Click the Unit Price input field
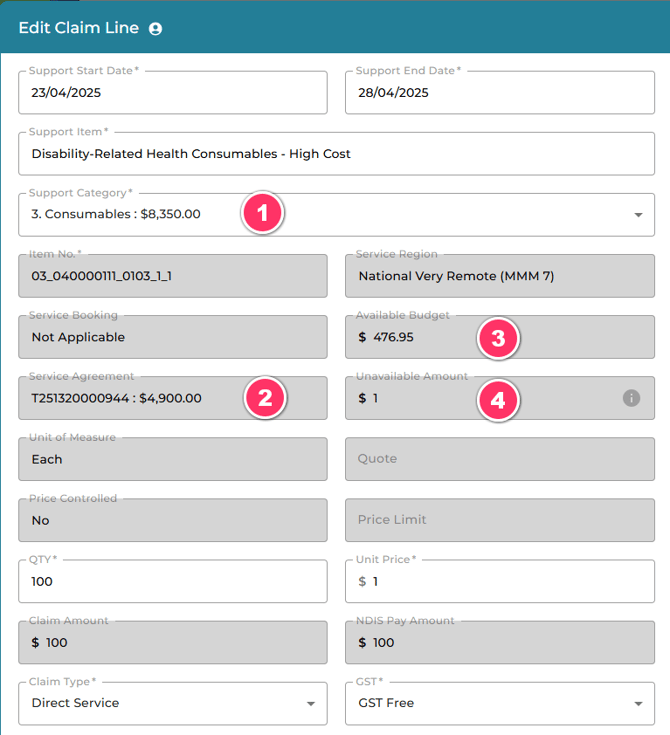 point(500,581)
